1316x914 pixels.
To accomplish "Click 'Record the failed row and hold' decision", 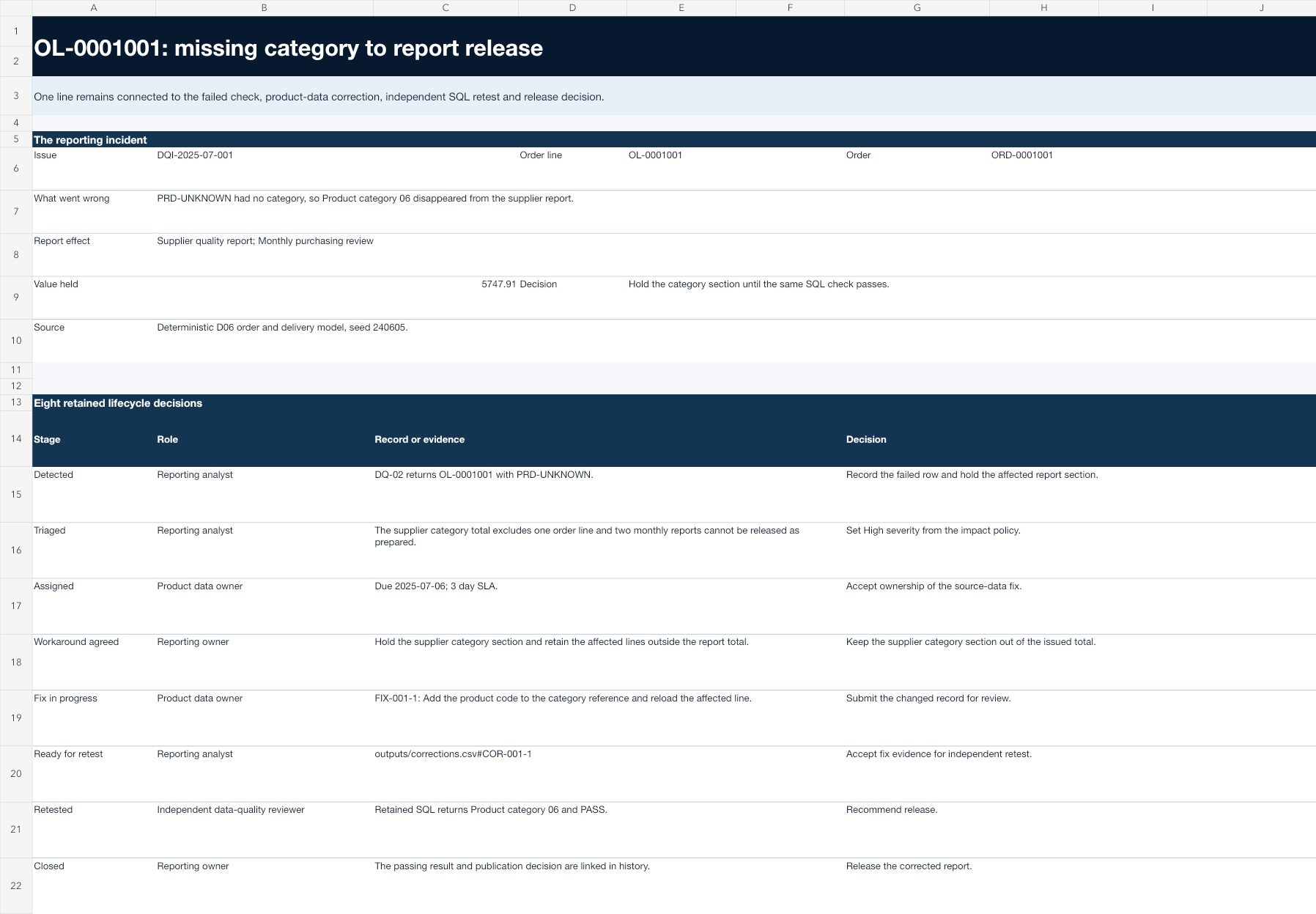I will pos(972,475).
